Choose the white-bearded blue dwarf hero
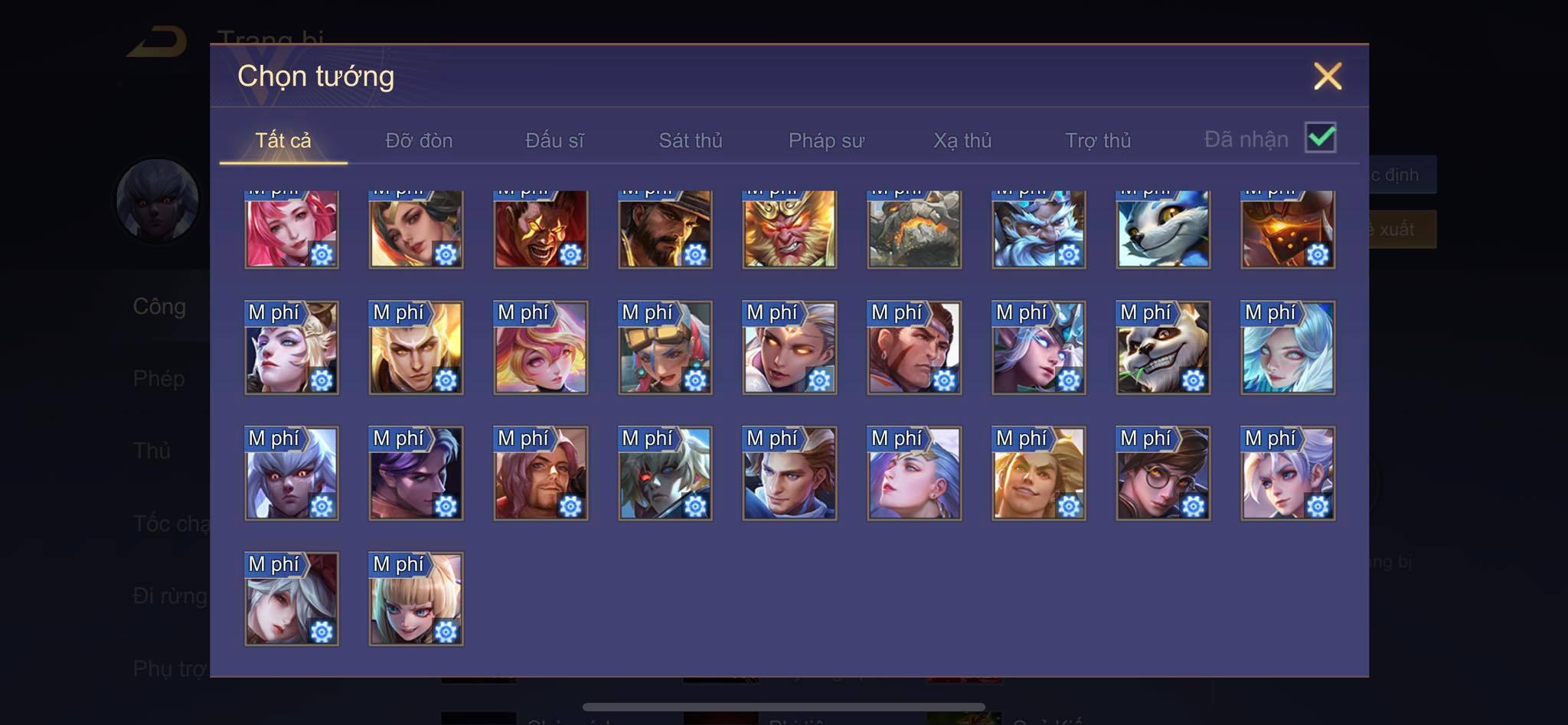The image size is (1568, 725). pyautogui.click(x=1039, y=229)
